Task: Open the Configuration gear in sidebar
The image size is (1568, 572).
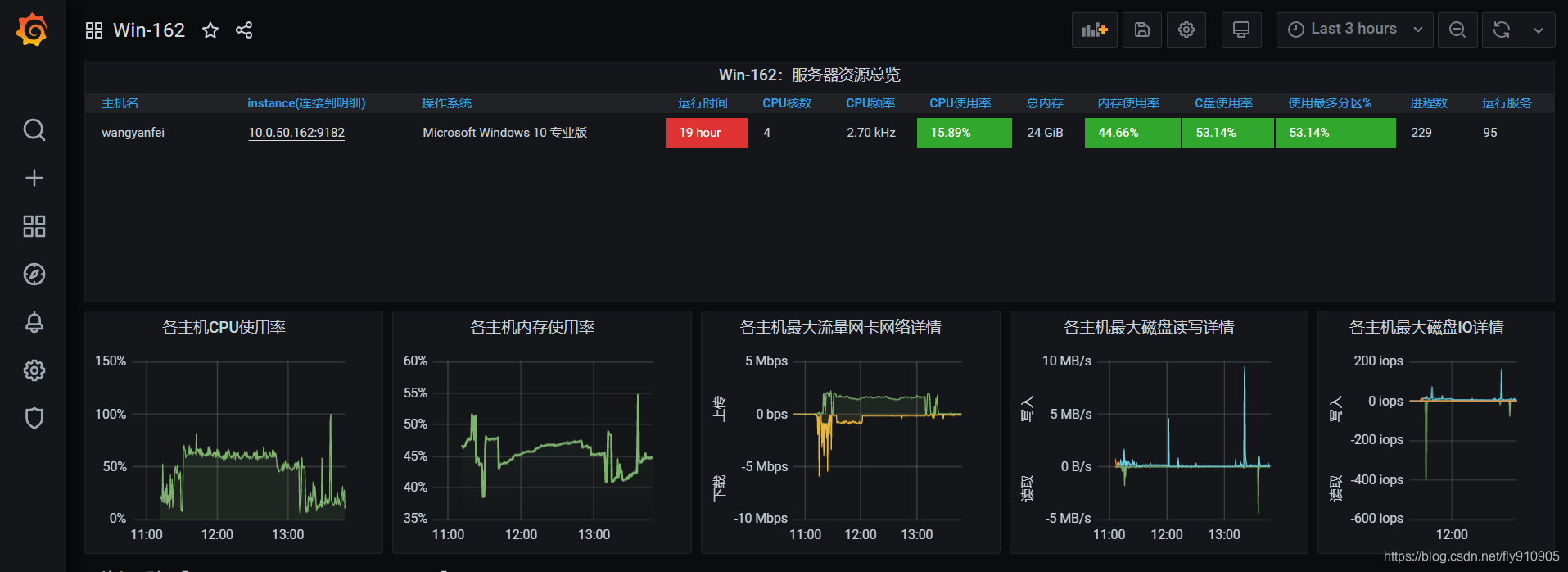Action: point(34,370)
